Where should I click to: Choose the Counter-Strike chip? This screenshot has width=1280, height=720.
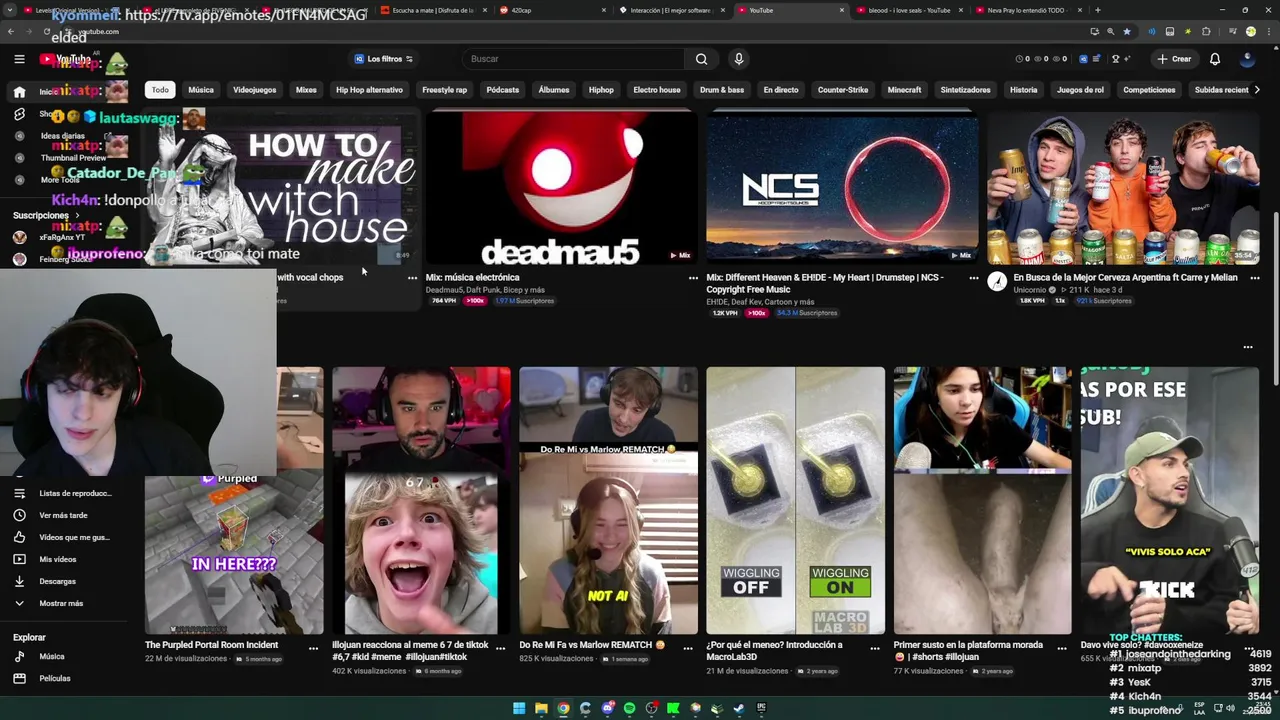(x=843, y=90)
